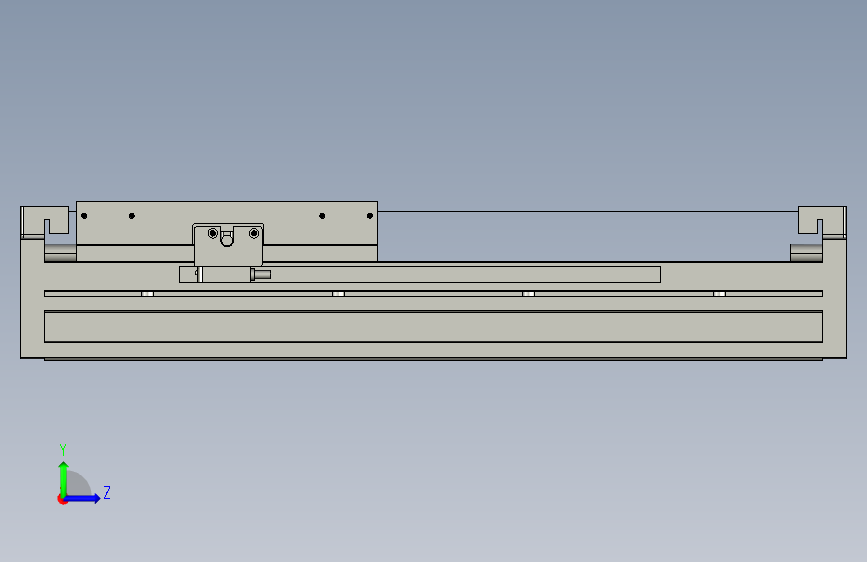Screen dimensions: 867x562
Task: Select the small cylinder pin beside the bracket
Action: [261, 274]
